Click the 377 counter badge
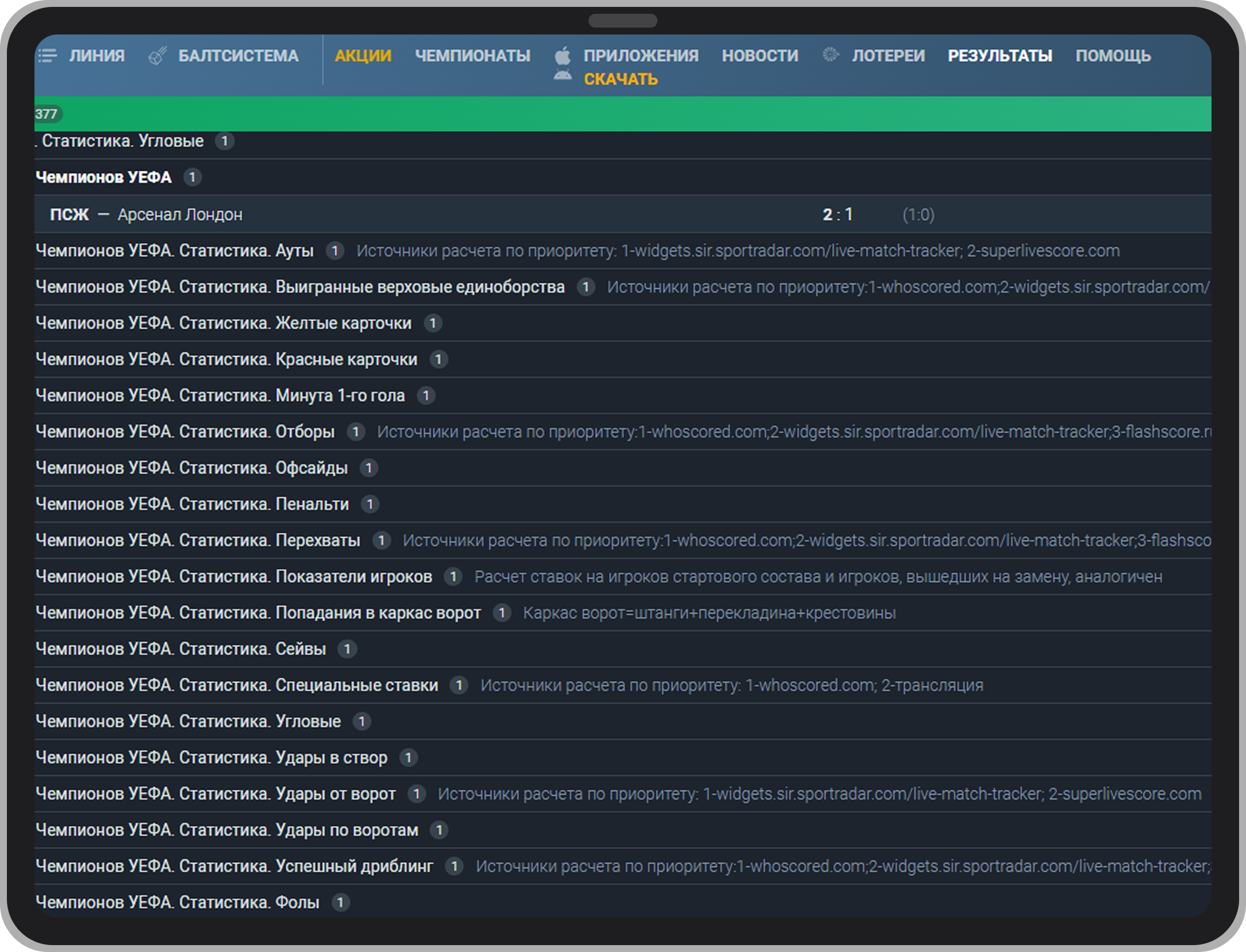The width and height of the screenshot is (1246, 952). point(47,114)
